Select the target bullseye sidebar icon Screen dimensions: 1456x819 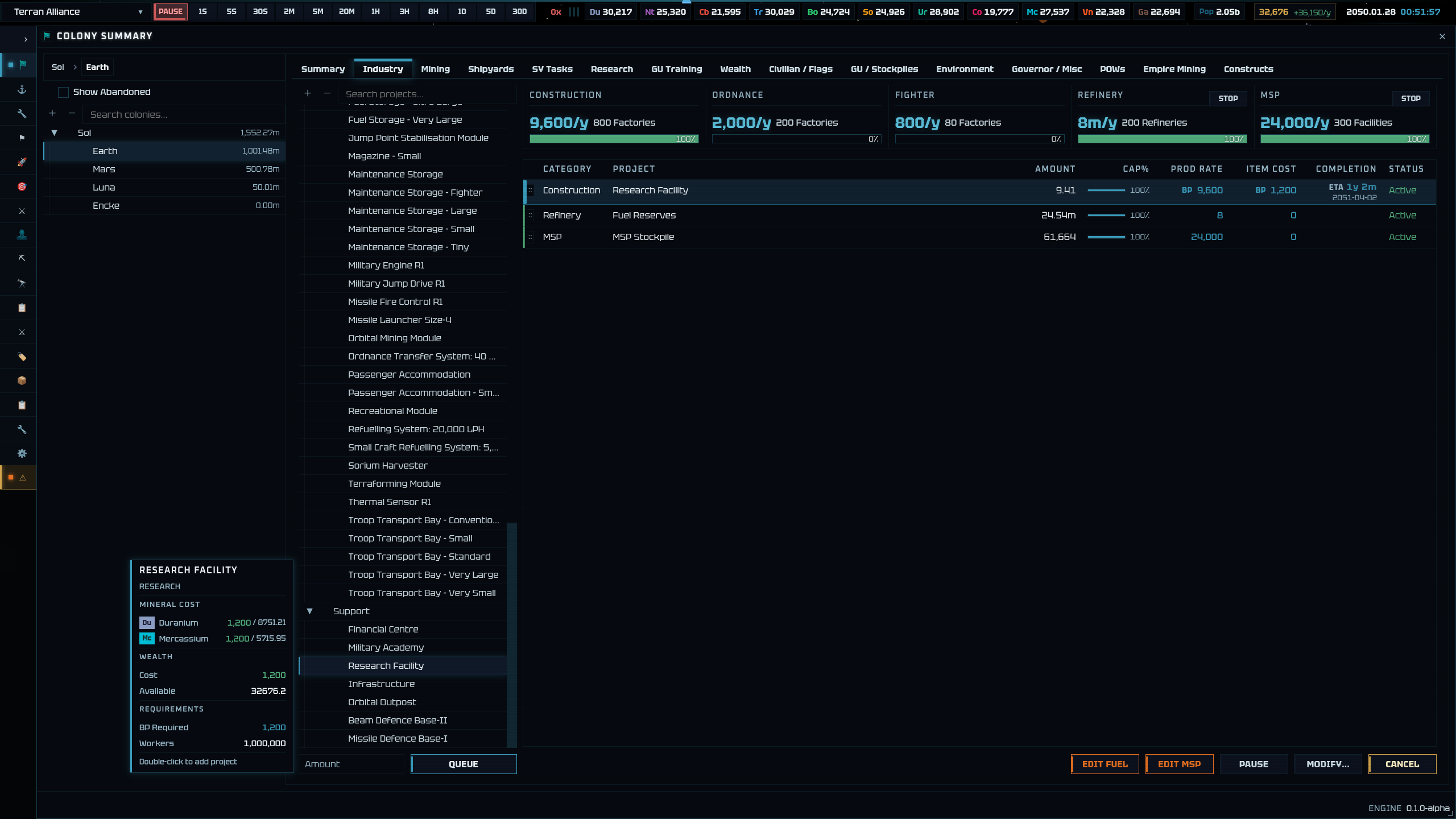(22, 187)
